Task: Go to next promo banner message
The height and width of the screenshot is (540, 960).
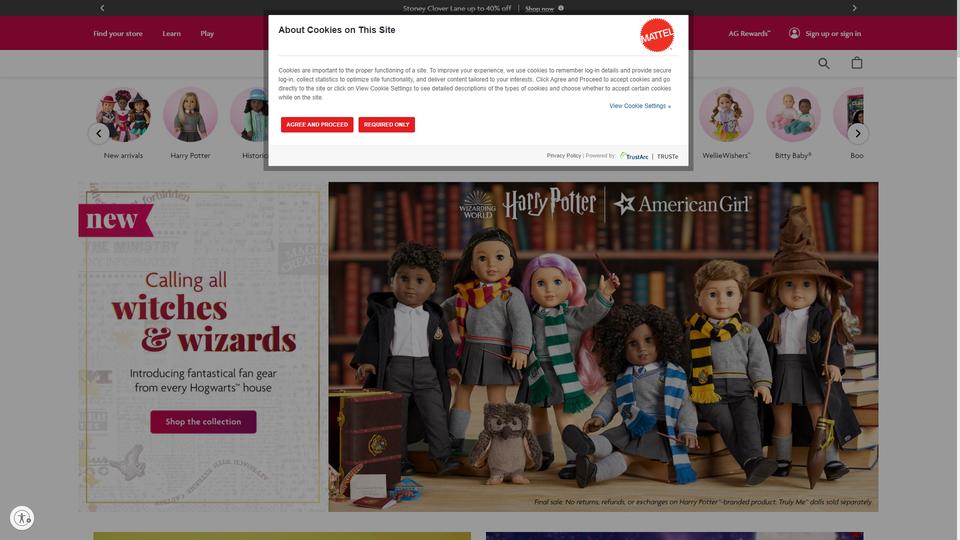Action: [854, 8]
